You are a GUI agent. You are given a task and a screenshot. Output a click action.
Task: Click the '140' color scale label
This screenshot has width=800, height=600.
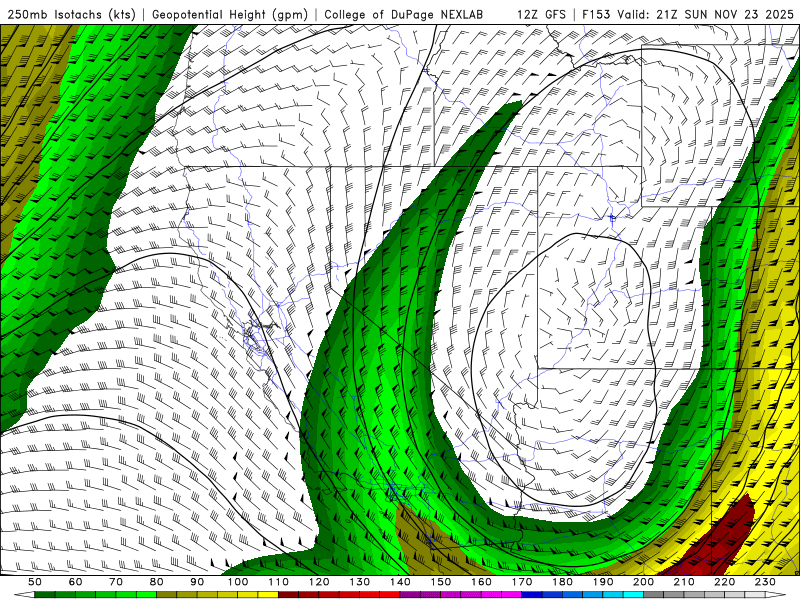(400, 582)
